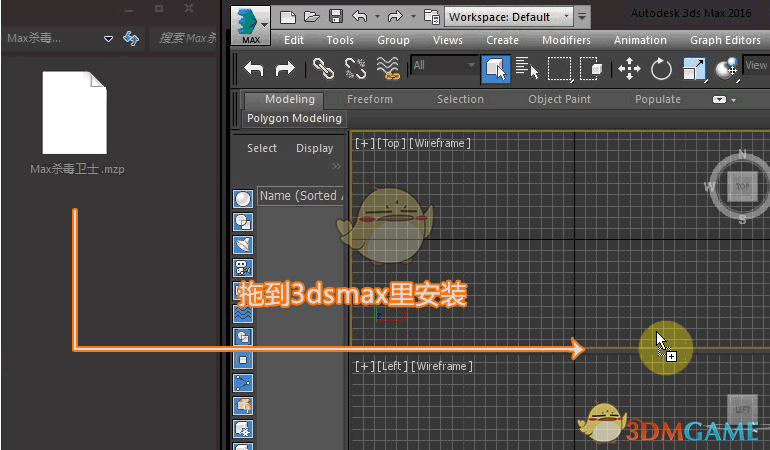Switch to the Object Paint ribbon tab
The height and width of the screenshot is (450, 770).
(559, 99)
